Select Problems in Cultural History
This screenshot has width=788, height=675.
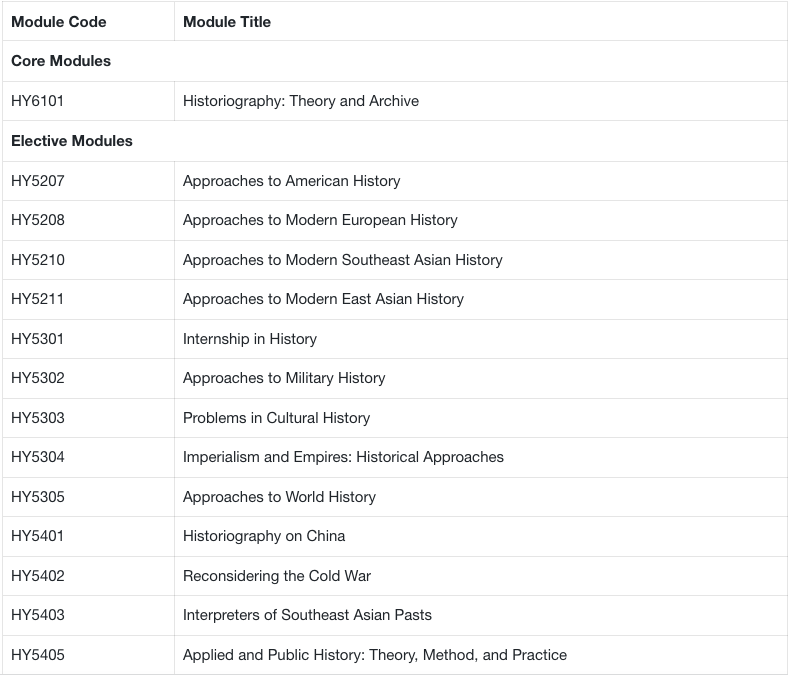(276, 418)
